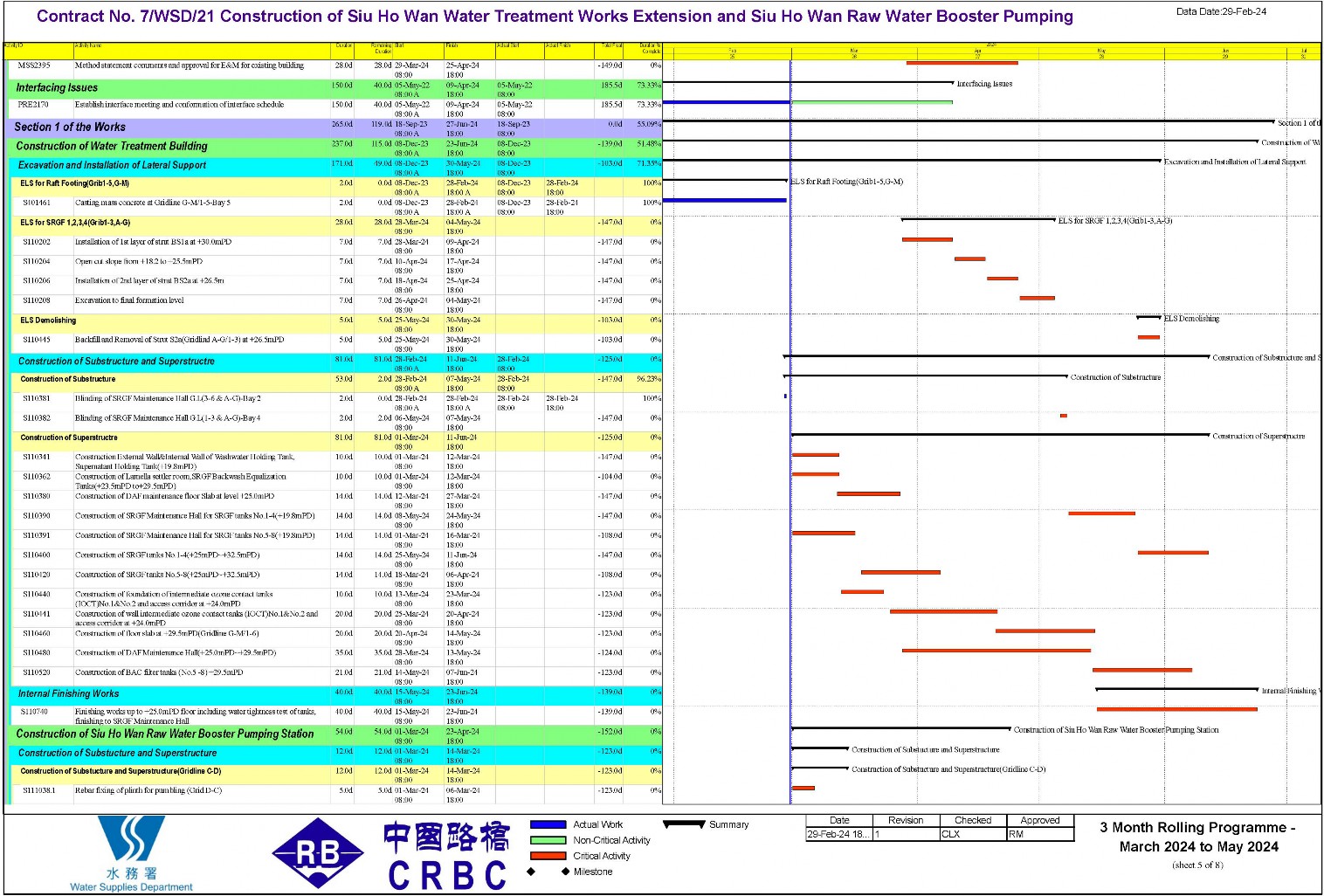Click 'ELS Demolishing' label in Gantt chart
Image resolution: width=1324 pixels, height=896 pixels.
coord(1191,319)
